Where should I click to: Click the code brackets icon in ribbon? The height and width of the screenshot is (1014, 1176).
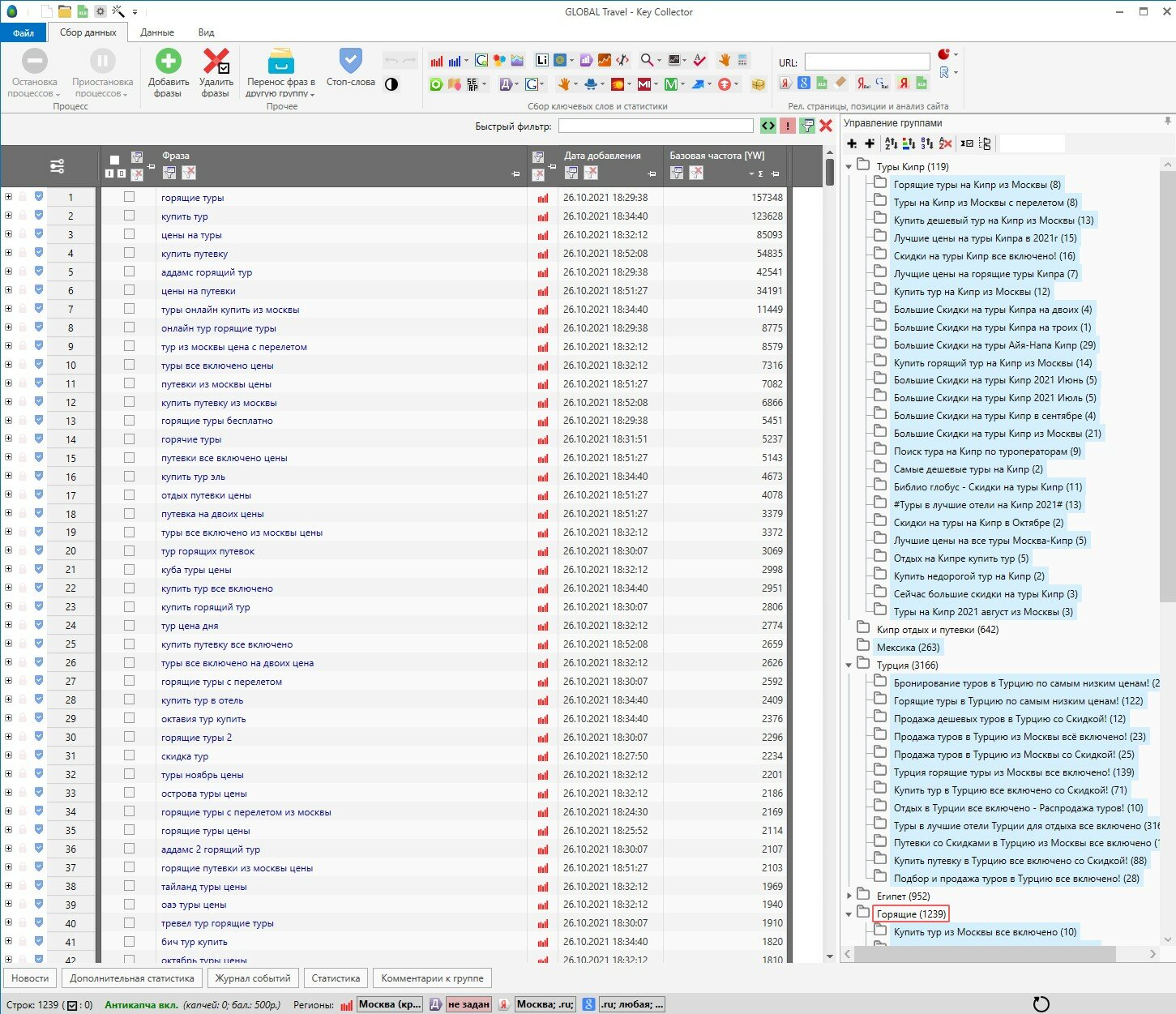622,60
